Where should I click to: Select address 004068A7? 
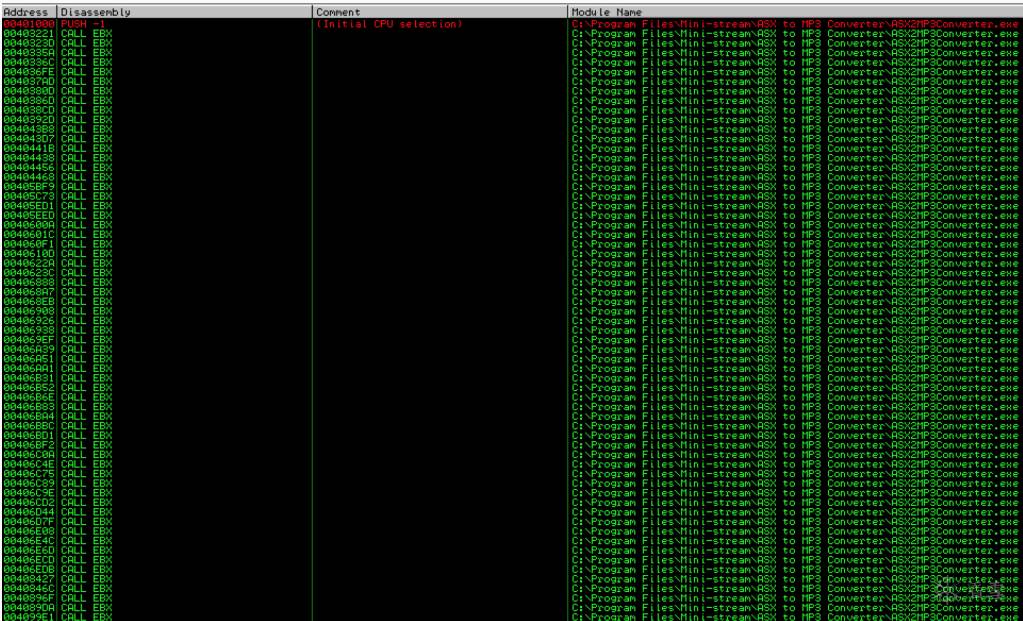pos(29,292)
